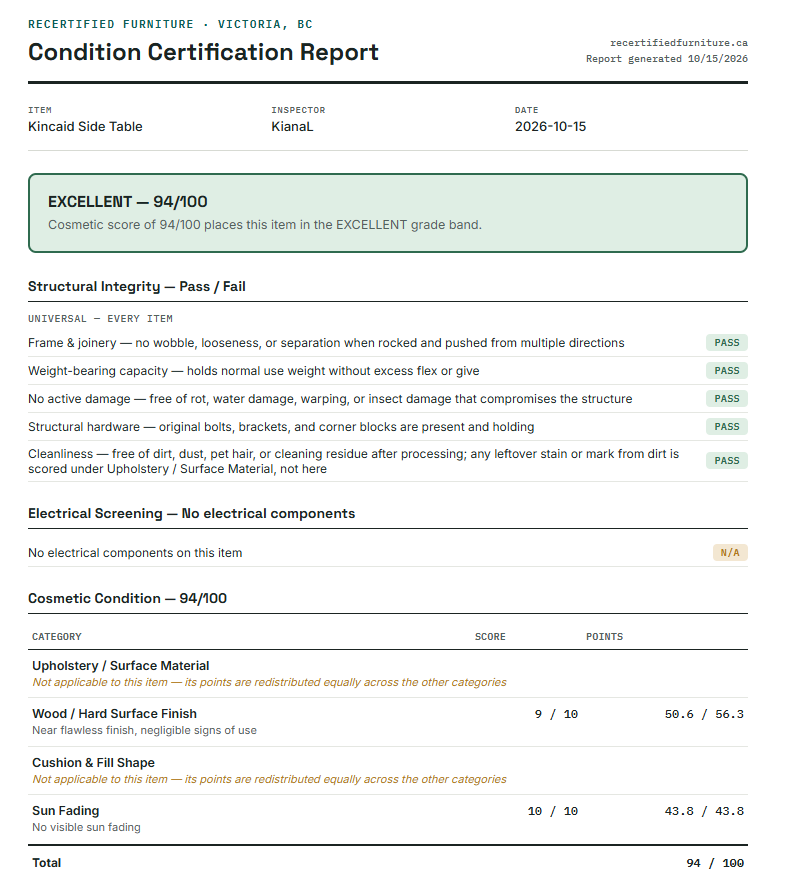Click the 'ITEM' field label
Viewport: 788px width, 890px height.
(40, 110)
